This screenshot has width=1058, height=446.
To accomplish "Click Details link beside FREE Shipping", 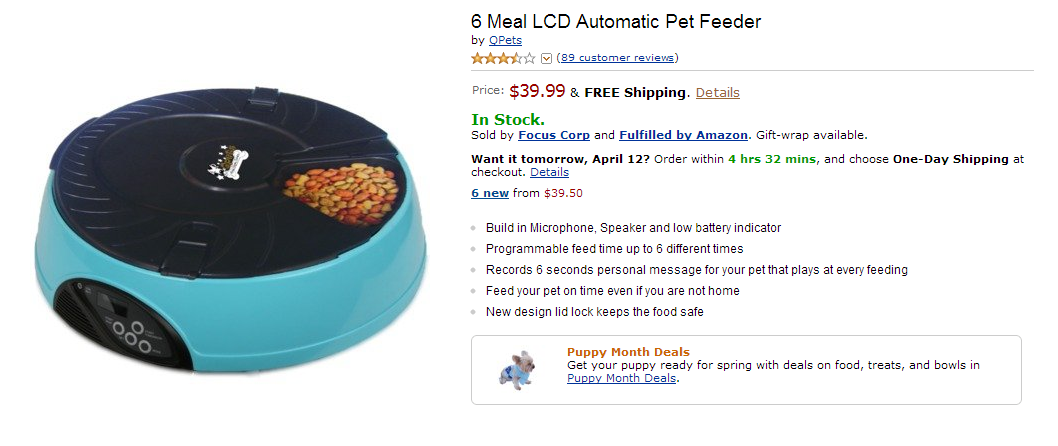I will [717, 93].
